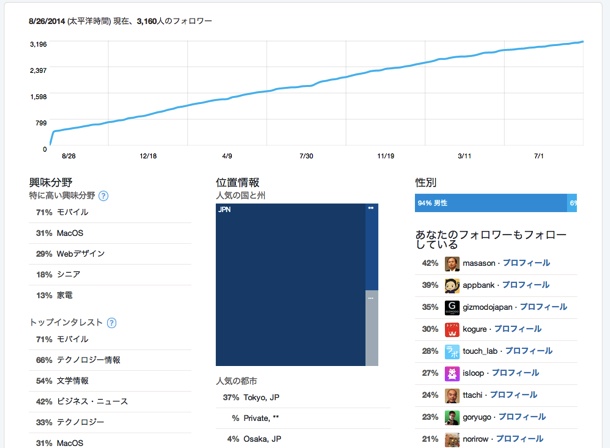Open masason's プロフィール link

[526, 263]
